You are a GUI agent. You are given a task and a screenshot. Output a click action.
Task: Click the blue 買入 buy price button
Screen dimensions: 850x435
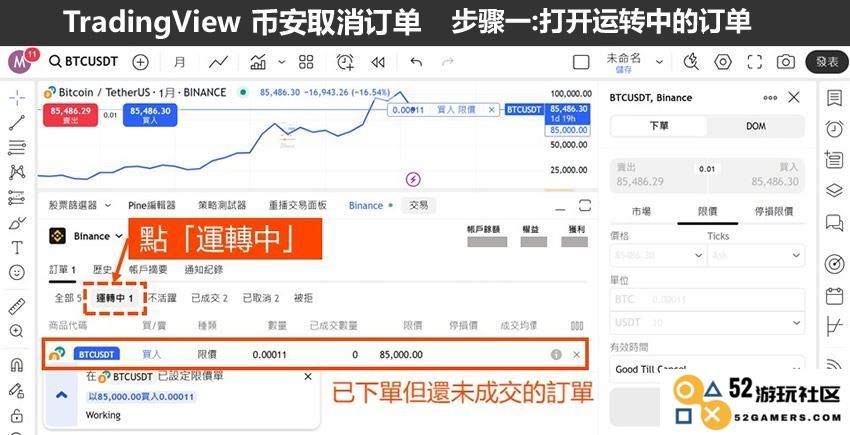150,115
